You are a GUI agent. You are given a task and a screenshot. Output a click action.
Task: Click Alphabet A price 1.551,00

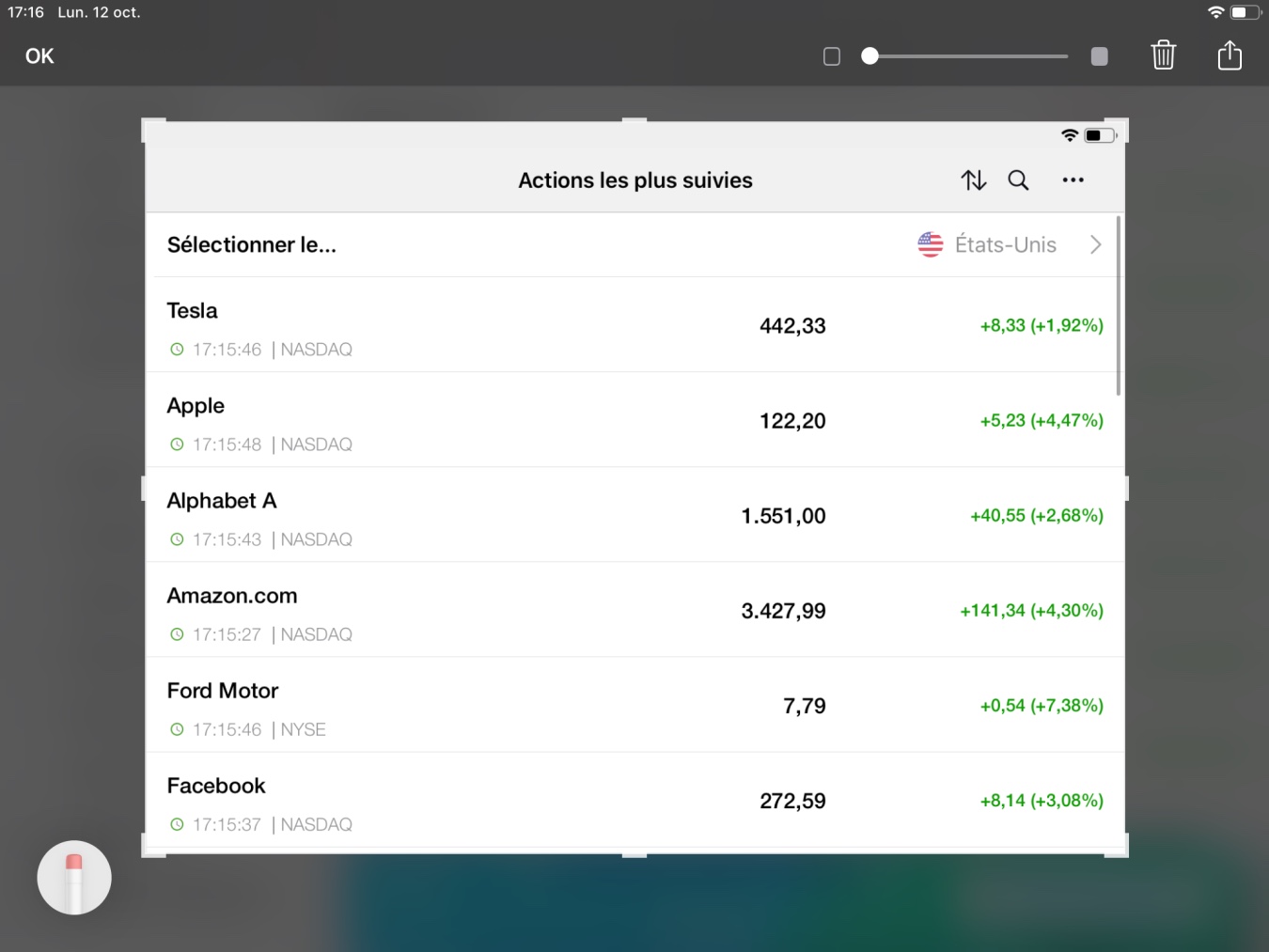pos(783,516)
